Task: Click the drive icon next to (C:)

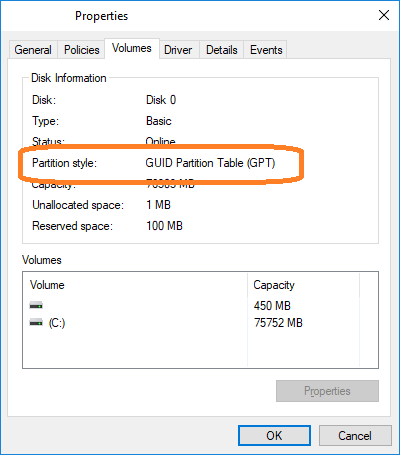Action: [36, 323]
